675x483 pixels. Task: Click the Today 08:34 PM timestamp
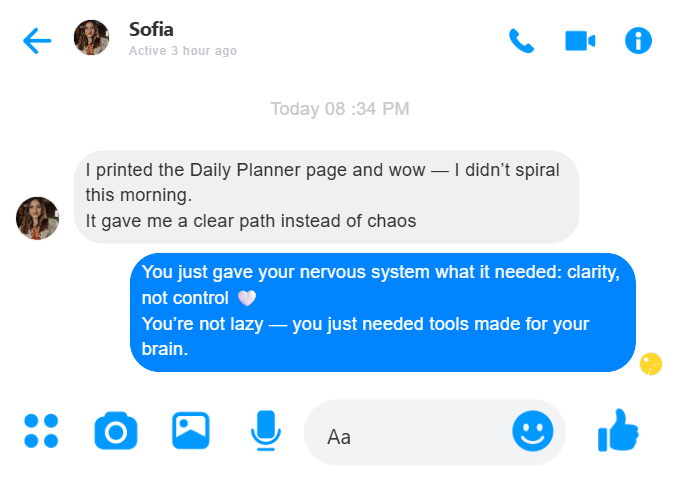click(x=340, y=109)
